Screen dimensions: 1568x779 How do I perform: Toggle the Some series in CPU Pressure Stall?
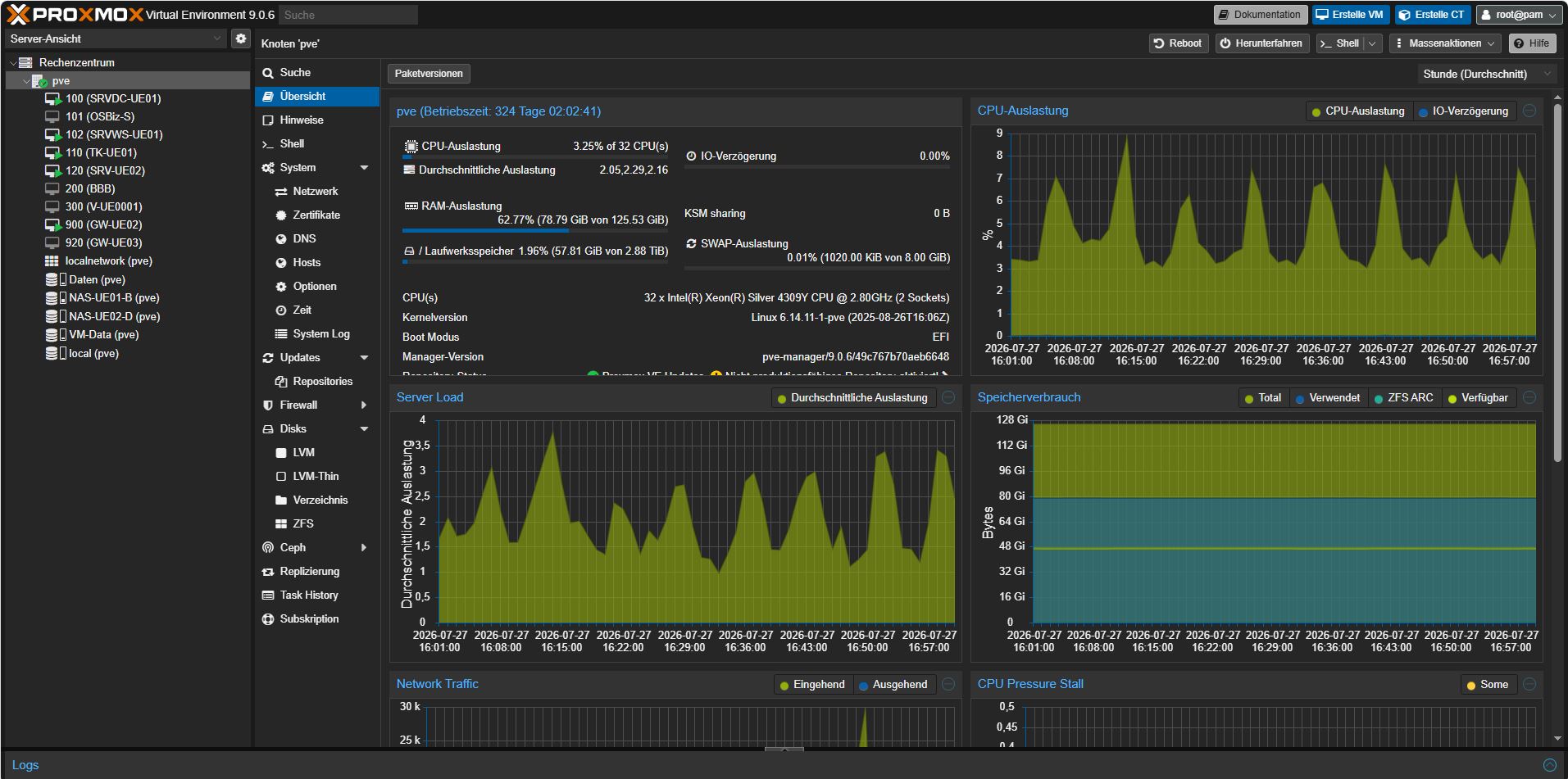point(1487,685)
